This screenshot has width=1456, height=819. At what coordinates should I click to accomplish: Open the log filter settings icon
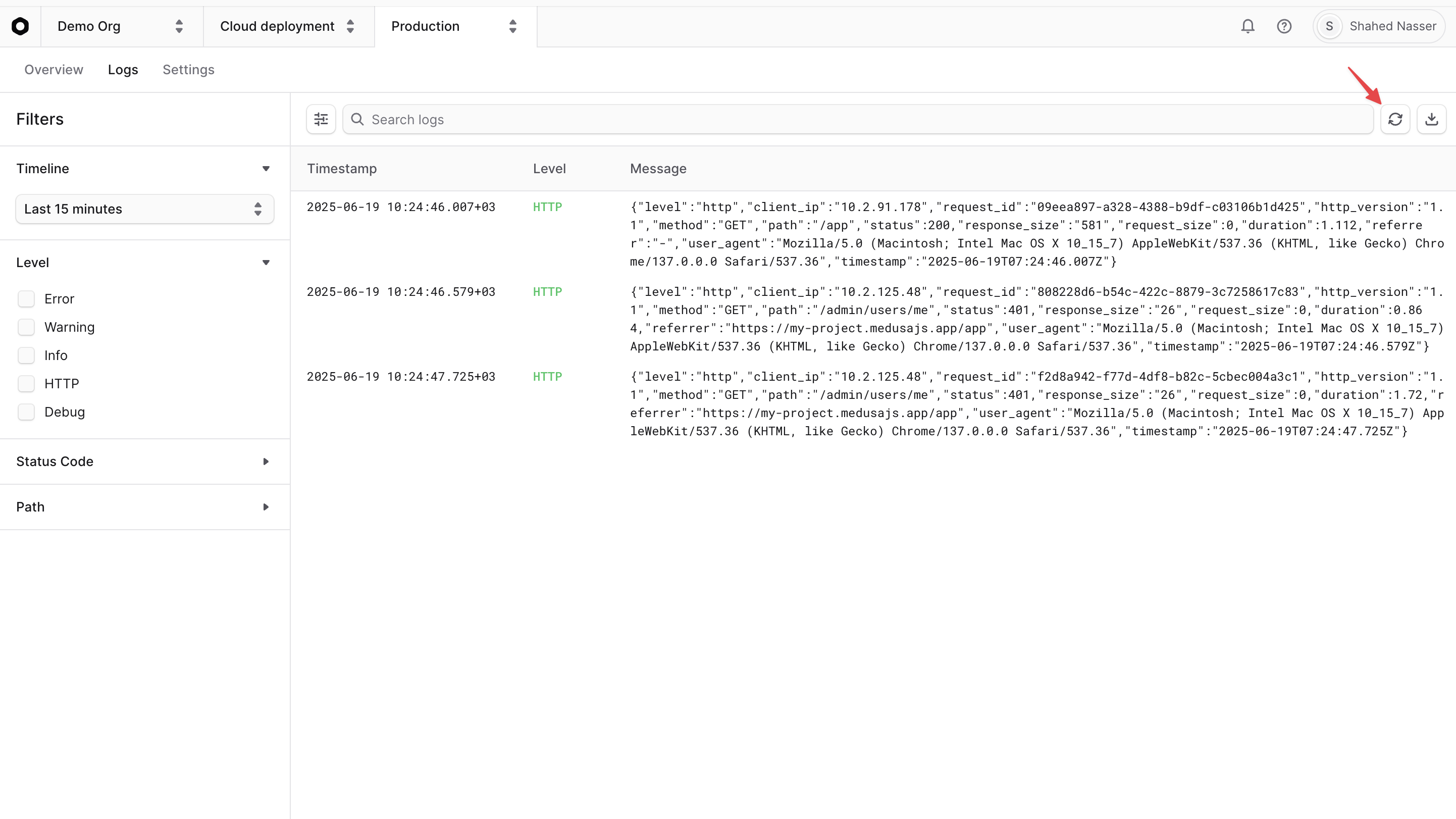pos(321,119)
